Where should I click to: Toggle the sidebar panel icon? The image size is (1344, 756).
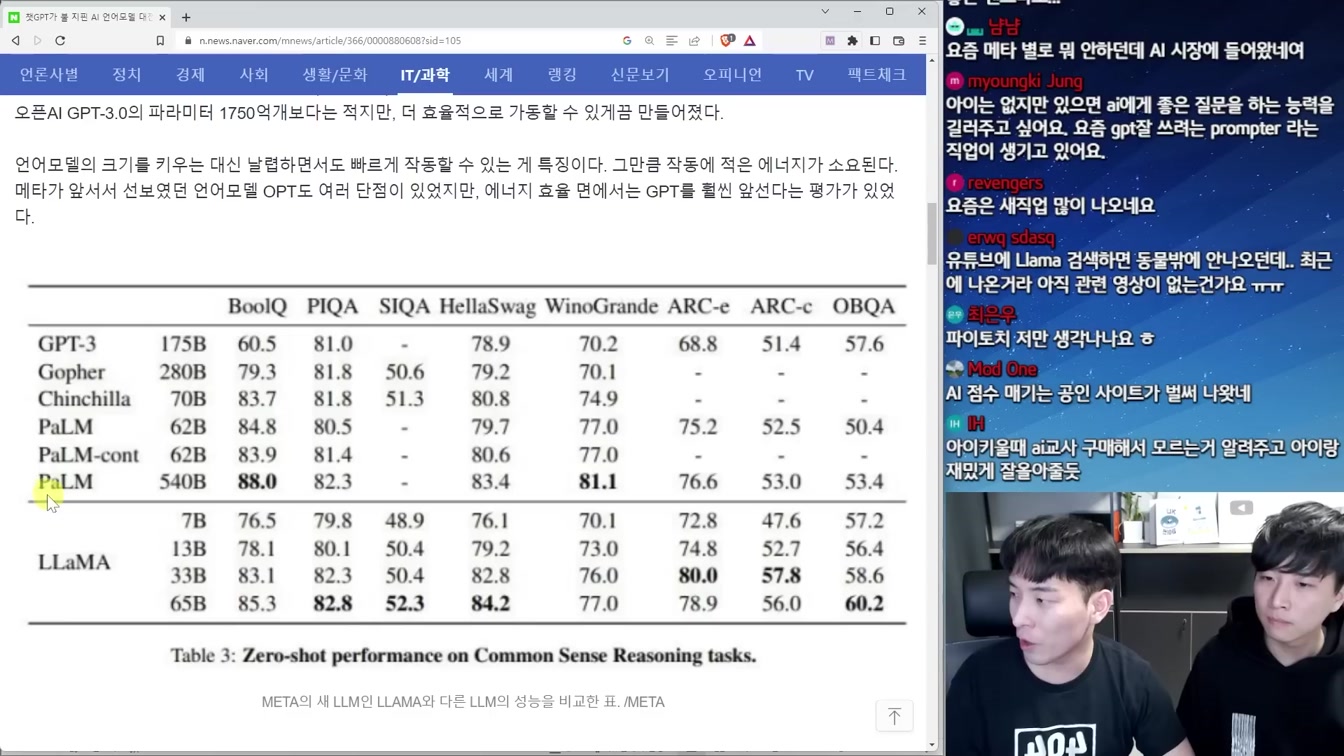[x=875, y=41]
